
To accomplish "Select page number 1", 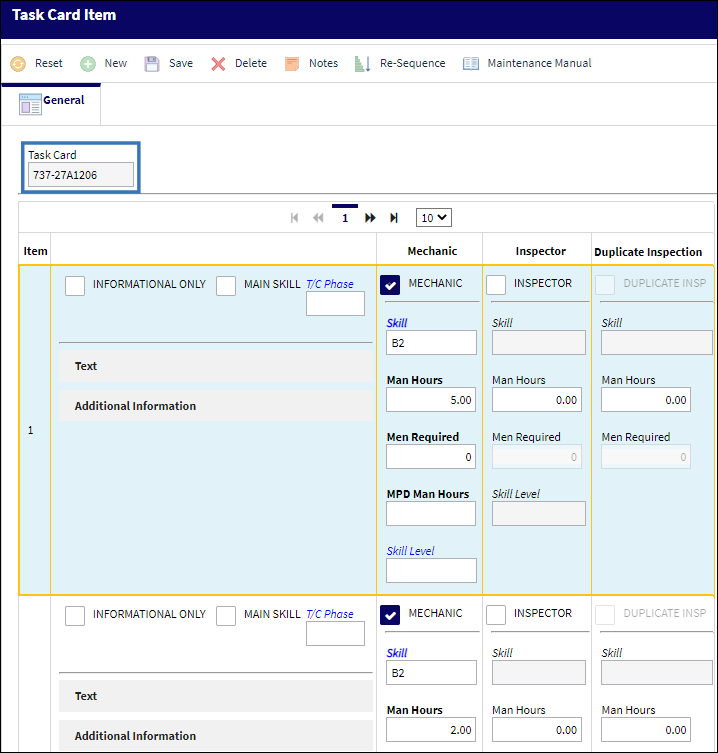I will (345, 219).
